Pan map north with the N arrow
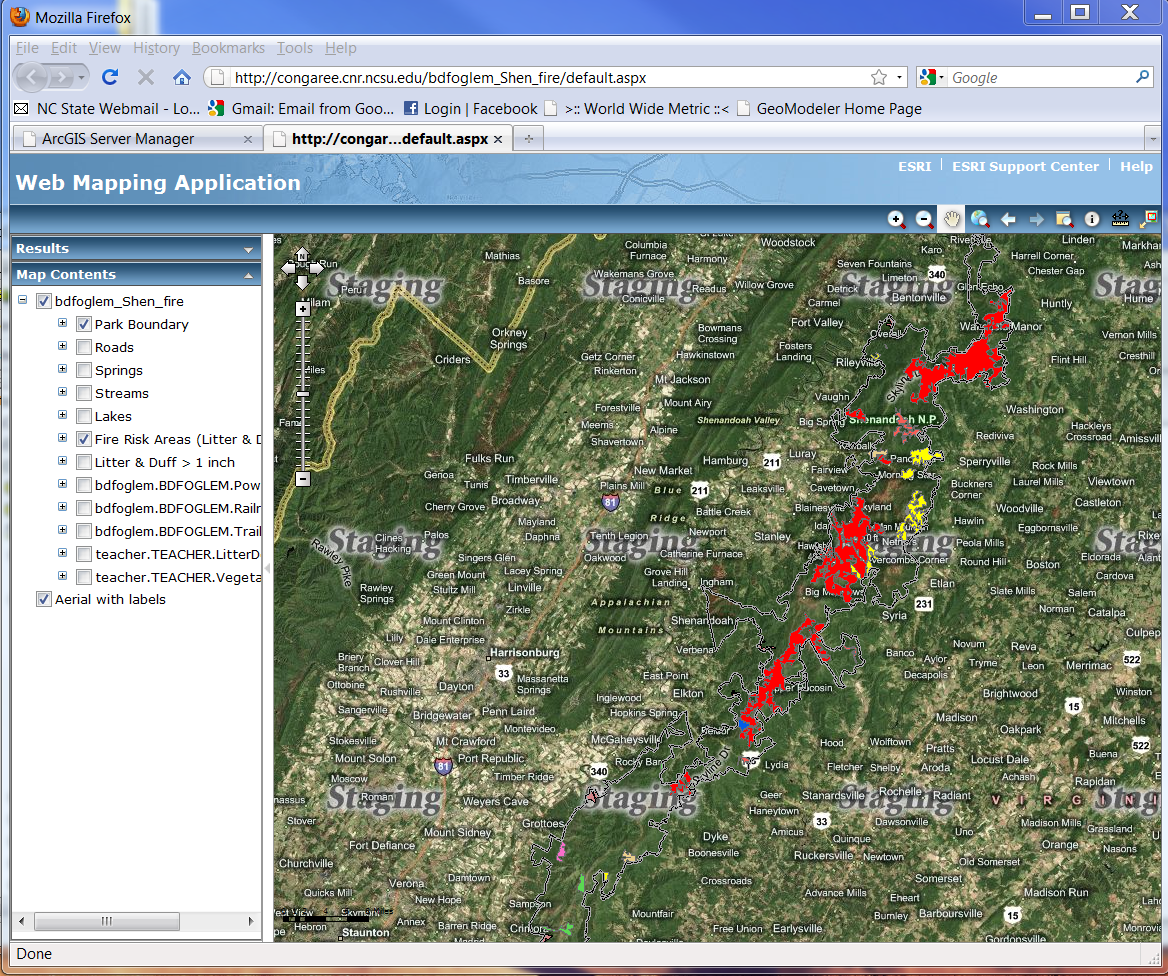The image size is (1168, 976). tap(302, 254)
